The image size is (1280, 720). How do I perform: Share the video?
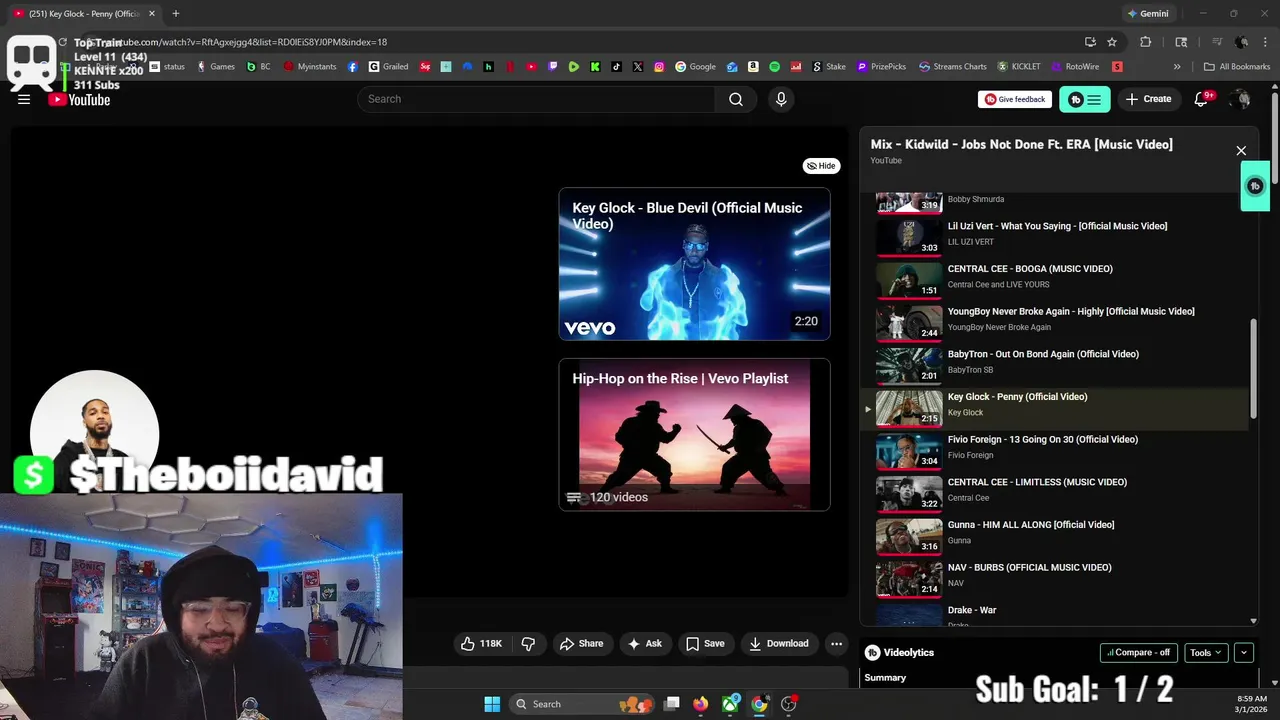[x=582, y=644]
